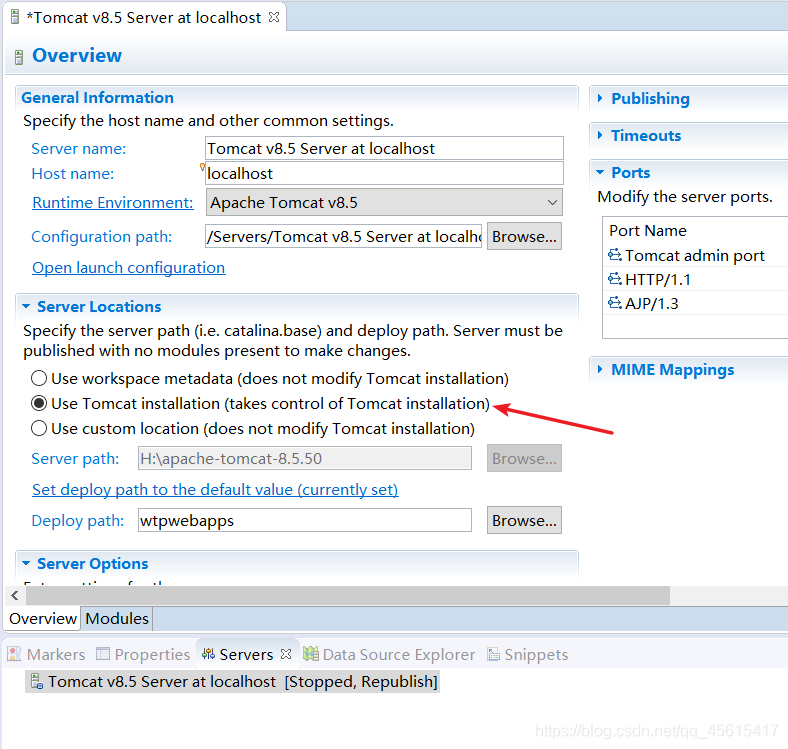Screen dimensions: 788x749
Task: Click the horizontal scrollbar thumb
Action: pos(348,596)
